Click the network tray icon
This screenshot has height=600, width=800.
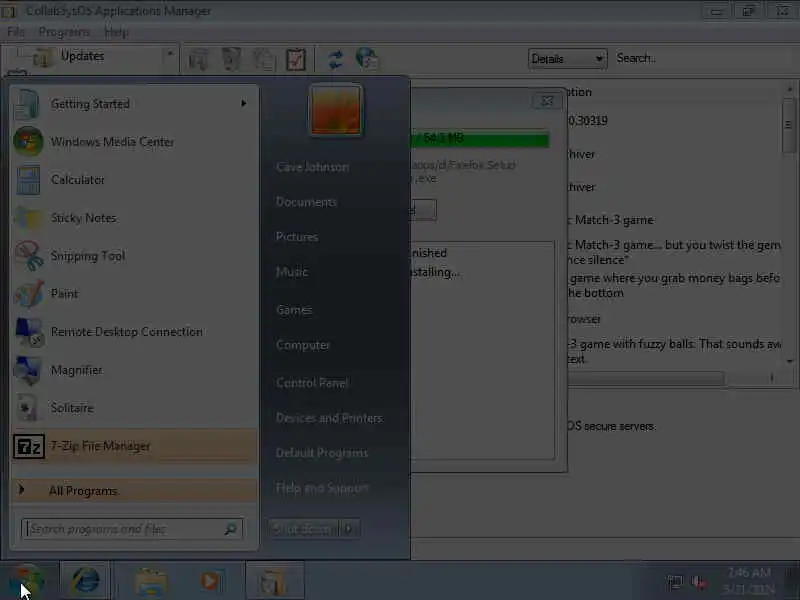tap(674, 581)
